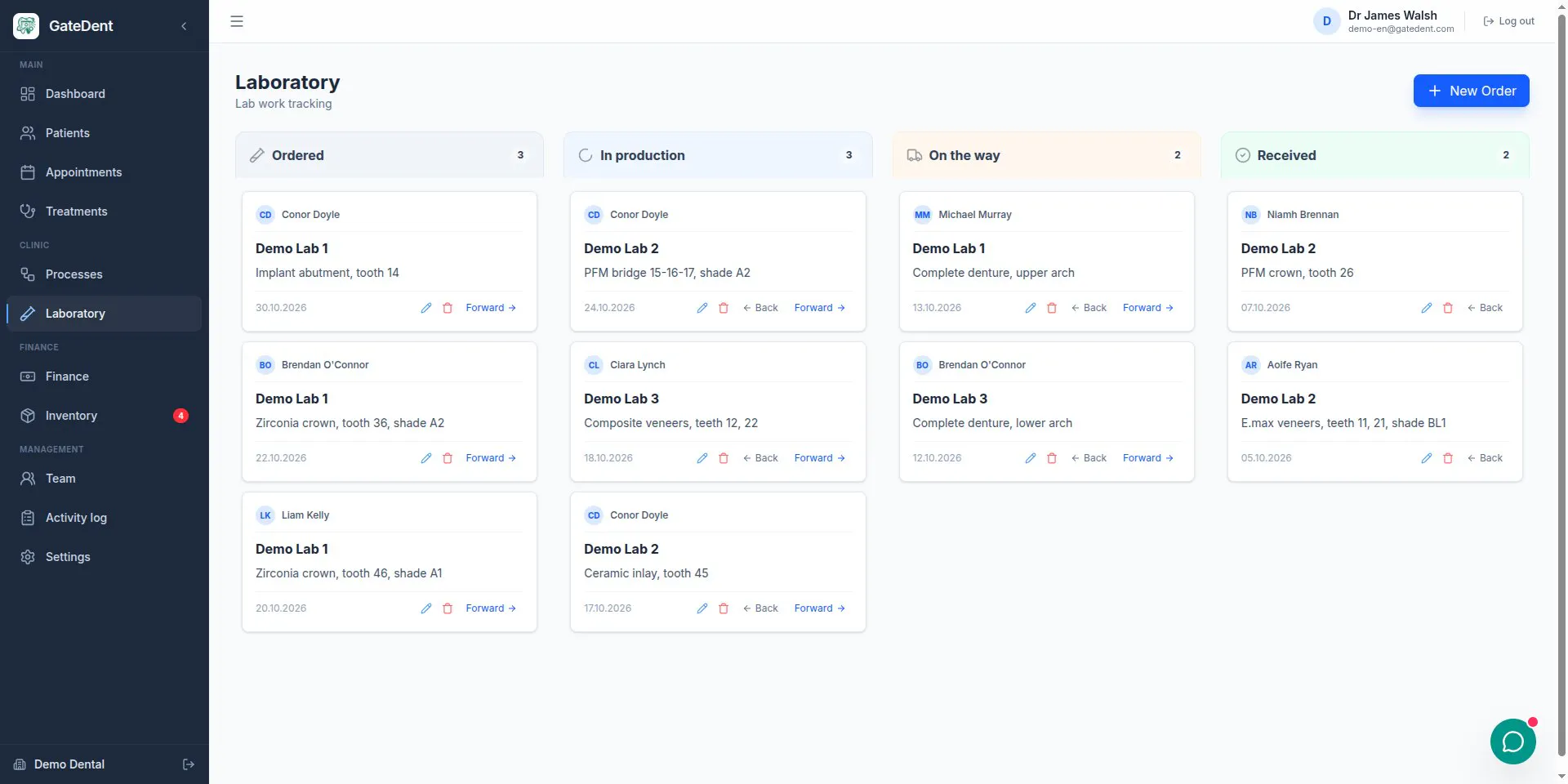Delete the PFM crown, tooth 26 order
Viewport: 1568px width, 784px height.
pos(1448,308)
